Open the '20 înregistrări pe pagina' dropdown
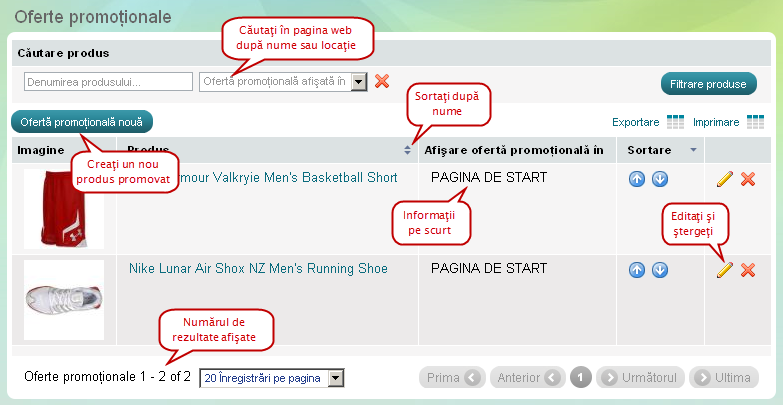 coord(335,378)
